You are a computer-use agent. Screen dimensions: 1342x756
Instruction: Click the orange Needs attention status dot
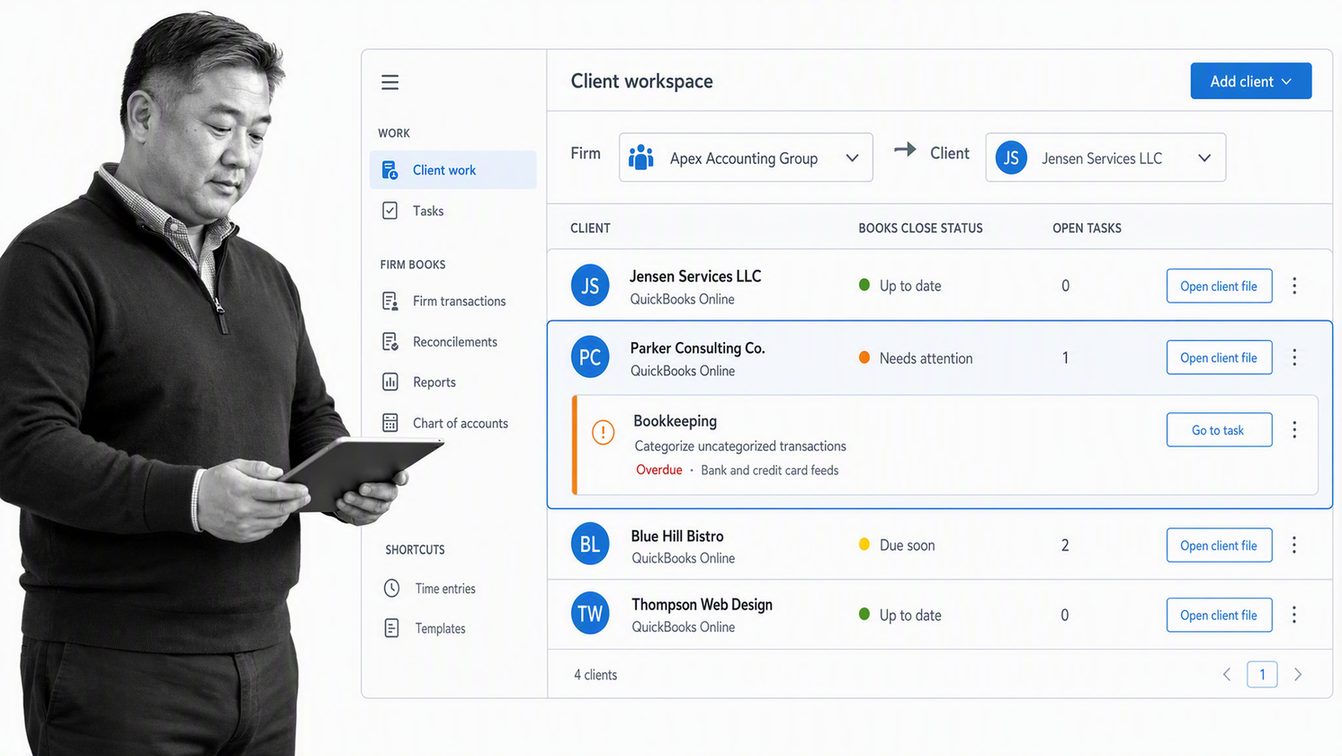click(864, 357)
